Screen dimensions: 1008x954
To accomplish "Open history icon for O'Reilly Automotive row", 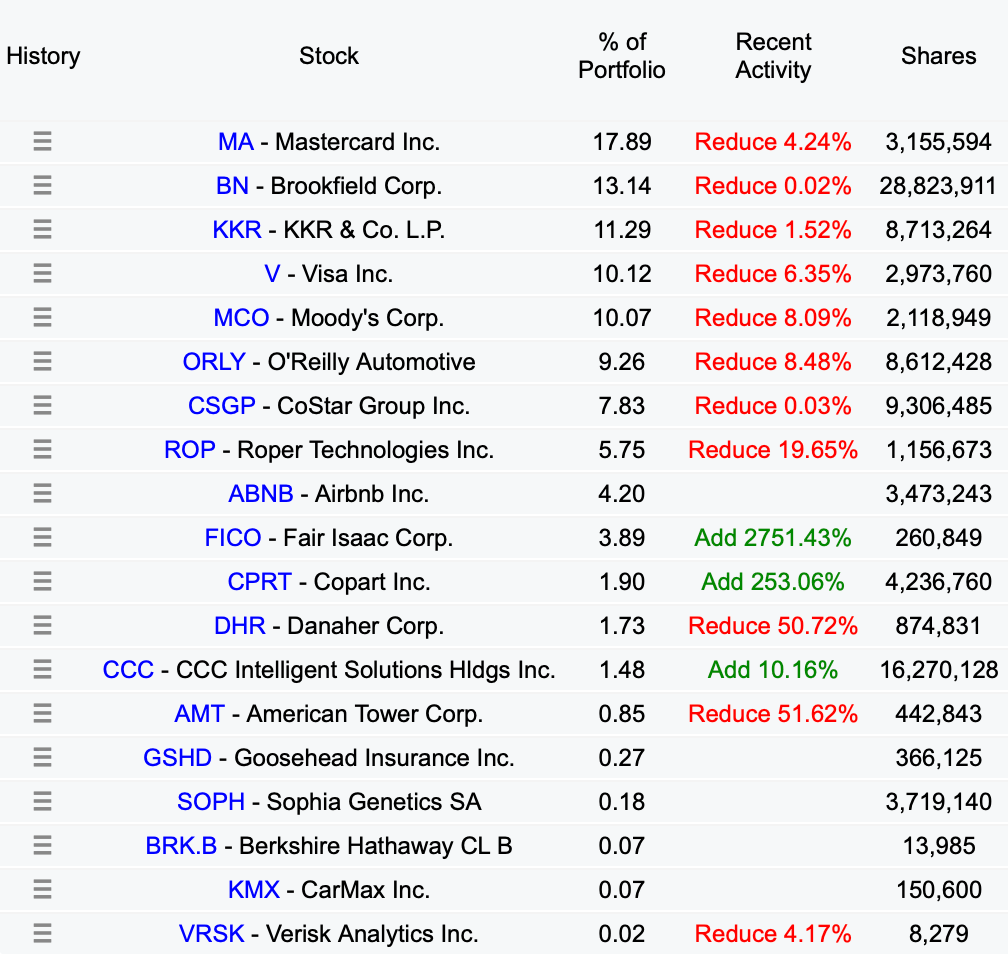I will click(42, 361).
